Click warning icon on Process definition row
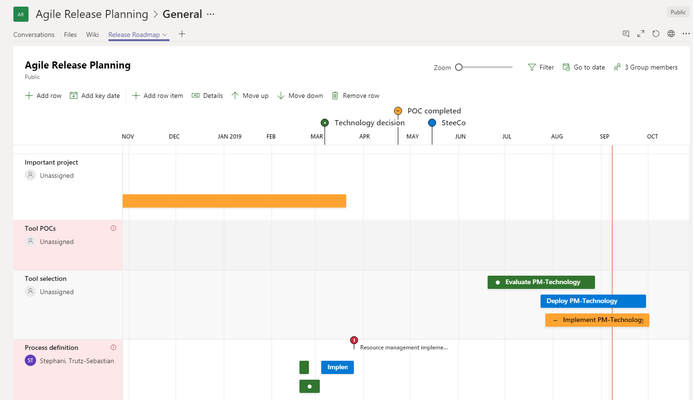693x400 pixels. (x=113, y=347)
